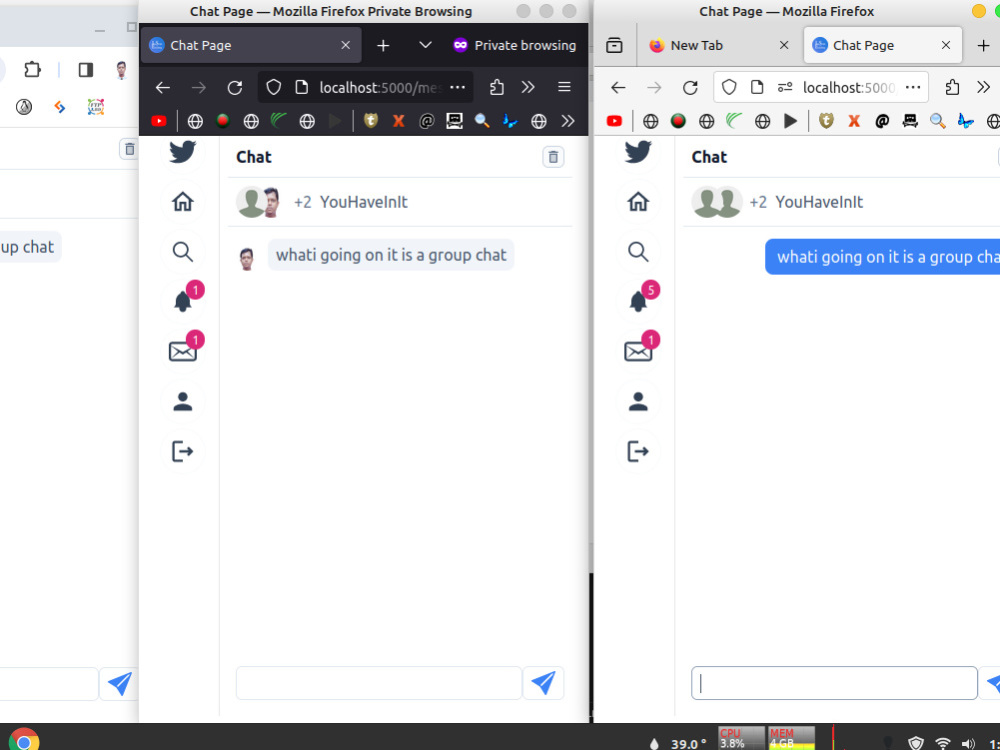The image size is (1000, 750).
Task: Open profile icon in private browsing window sidebar
Action: pos(182,401)
